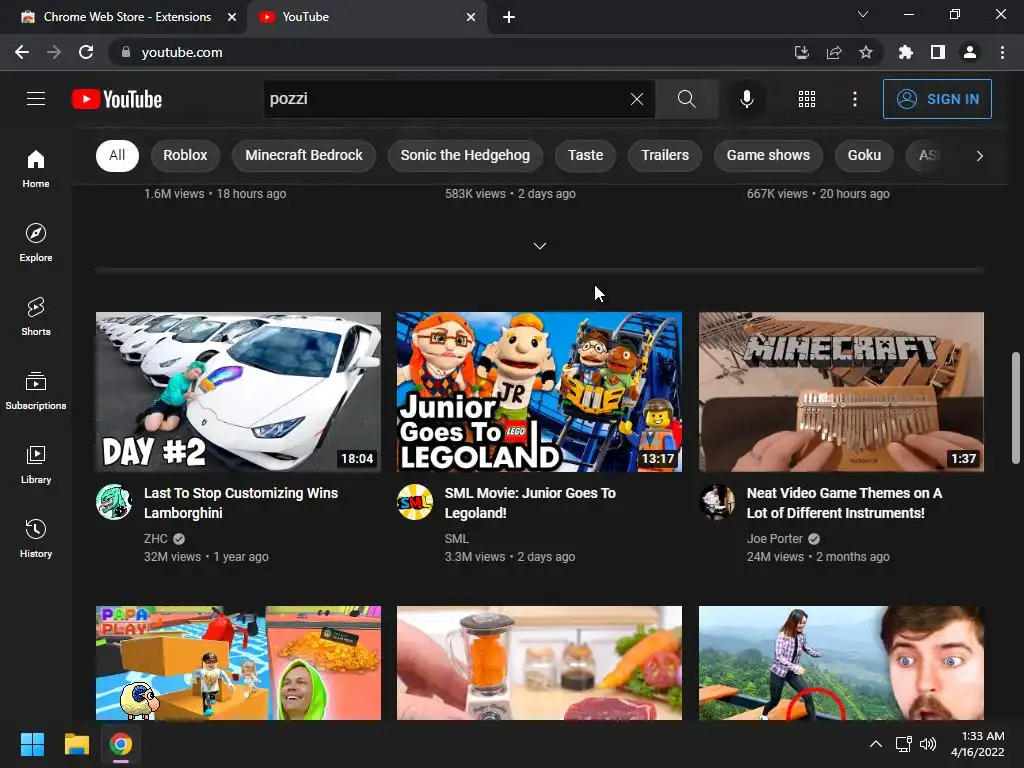
Task: Clear the search box with X
Action: pos(637,99)
